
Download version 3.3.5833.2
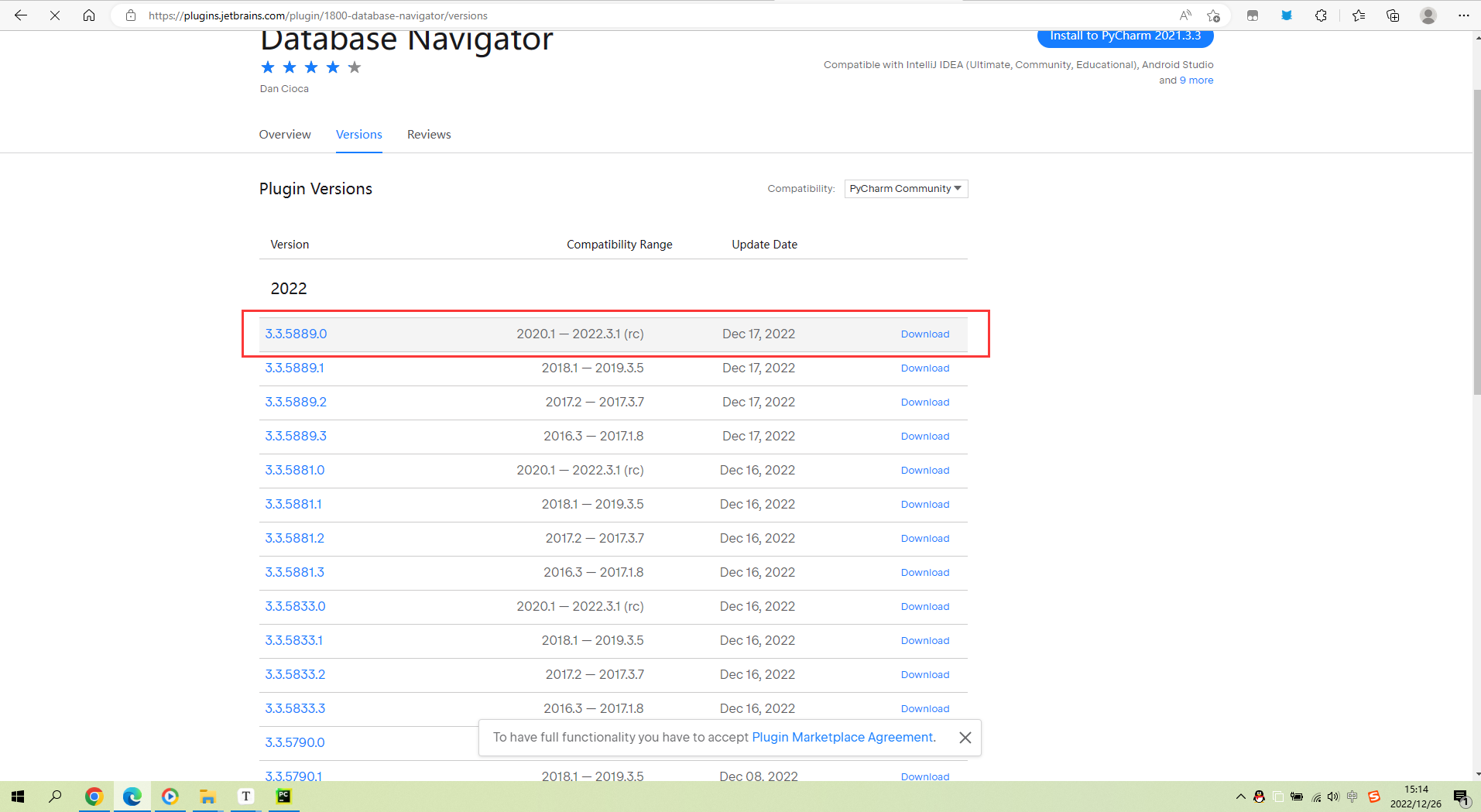(x=925, y=675)
